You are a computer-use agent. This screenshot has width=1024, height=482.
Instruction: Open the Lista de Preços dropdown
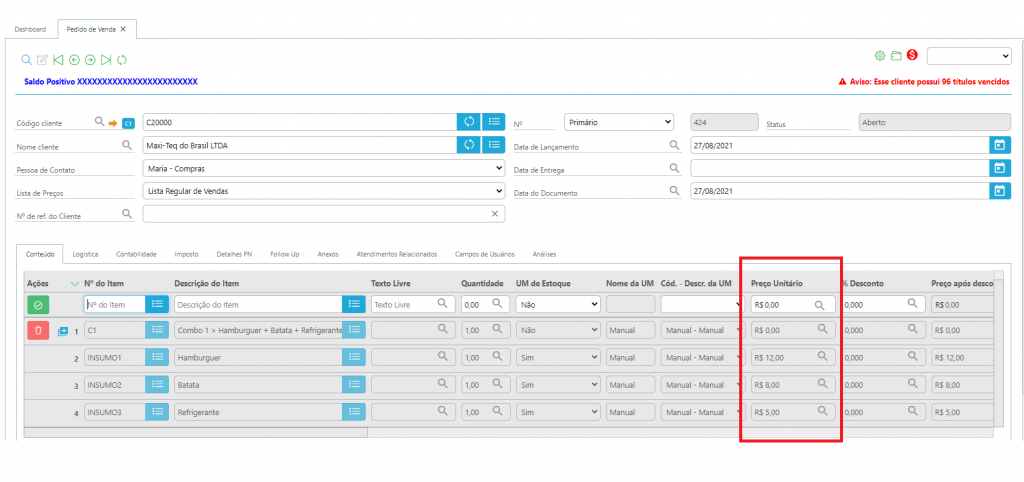[323, 191]
